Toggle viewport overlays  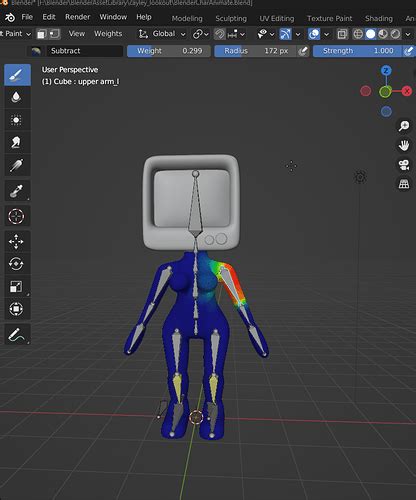coord(314,34)
